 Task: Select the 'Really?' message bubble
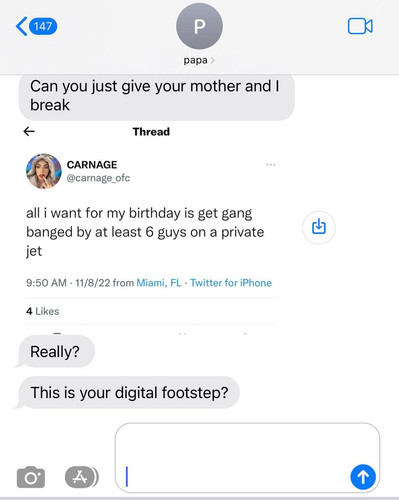(x=55, y=352)
